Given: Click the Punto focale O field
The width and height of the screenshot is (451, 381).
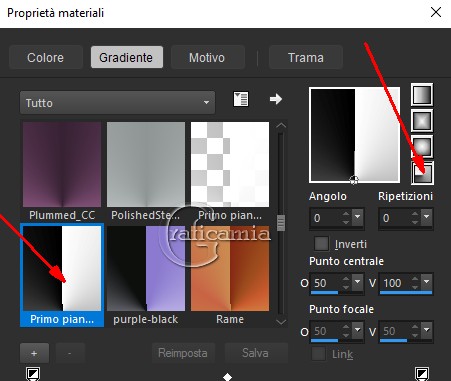Looking at the screenshot, I should (326, 331).
